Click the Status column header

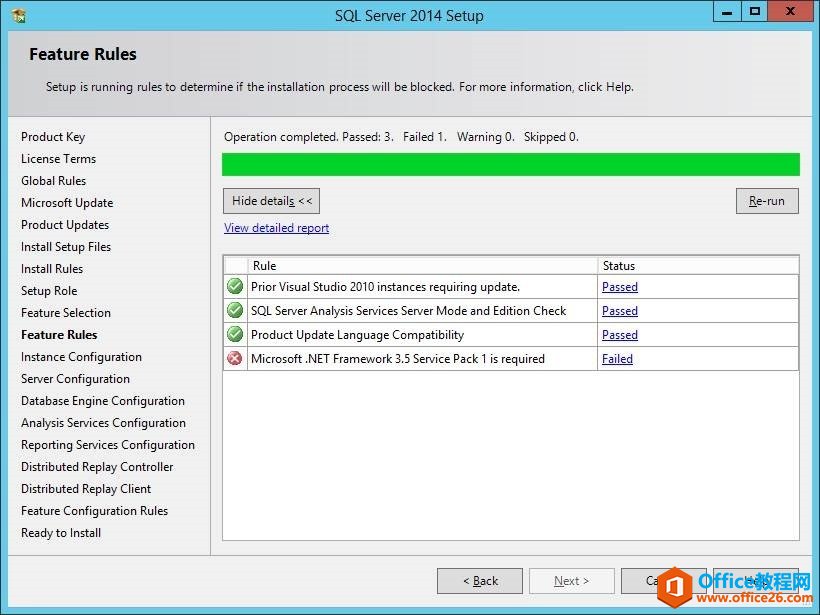[x=698, y=266]
